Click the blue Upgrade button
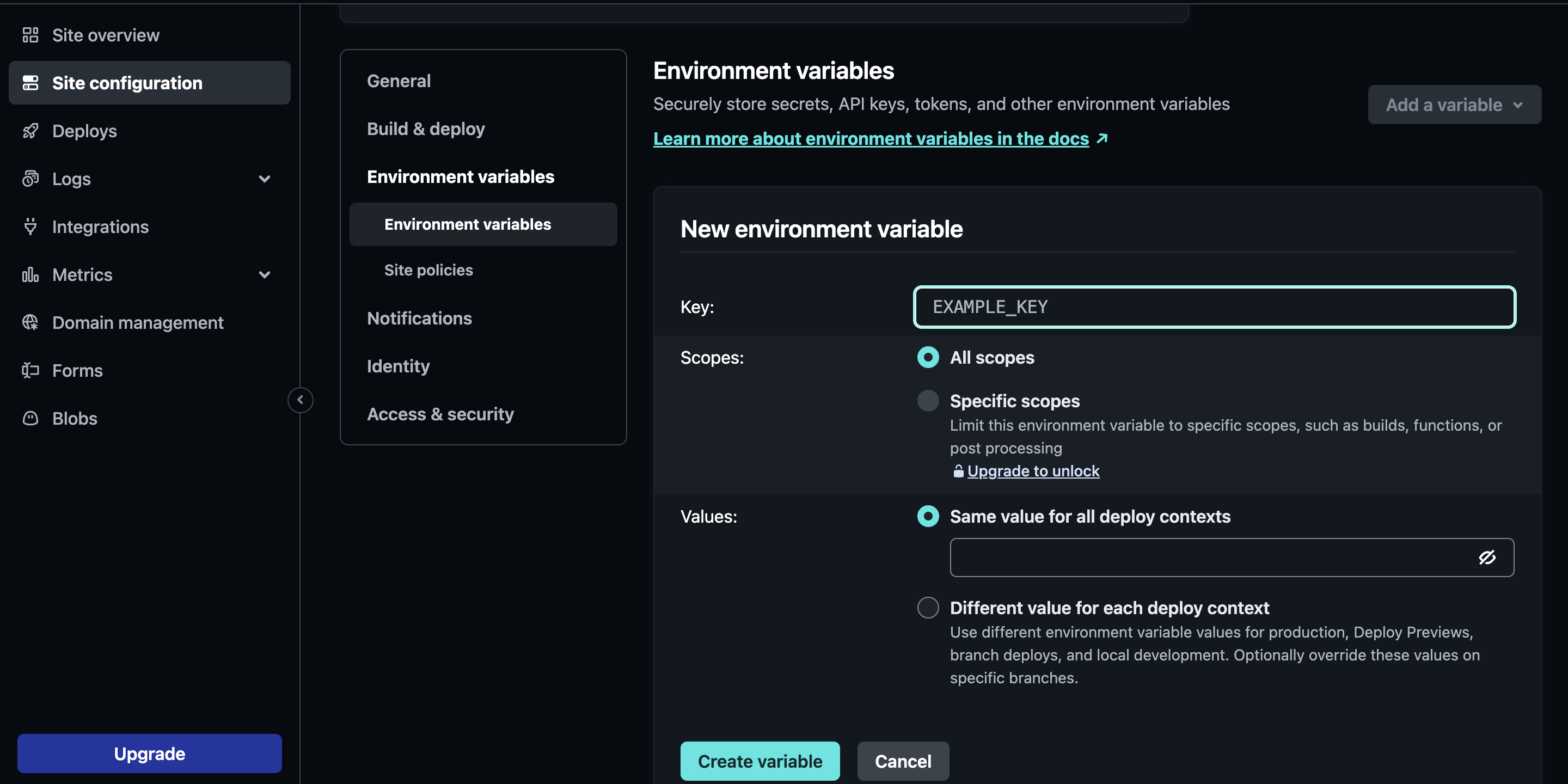 (150, 754)
